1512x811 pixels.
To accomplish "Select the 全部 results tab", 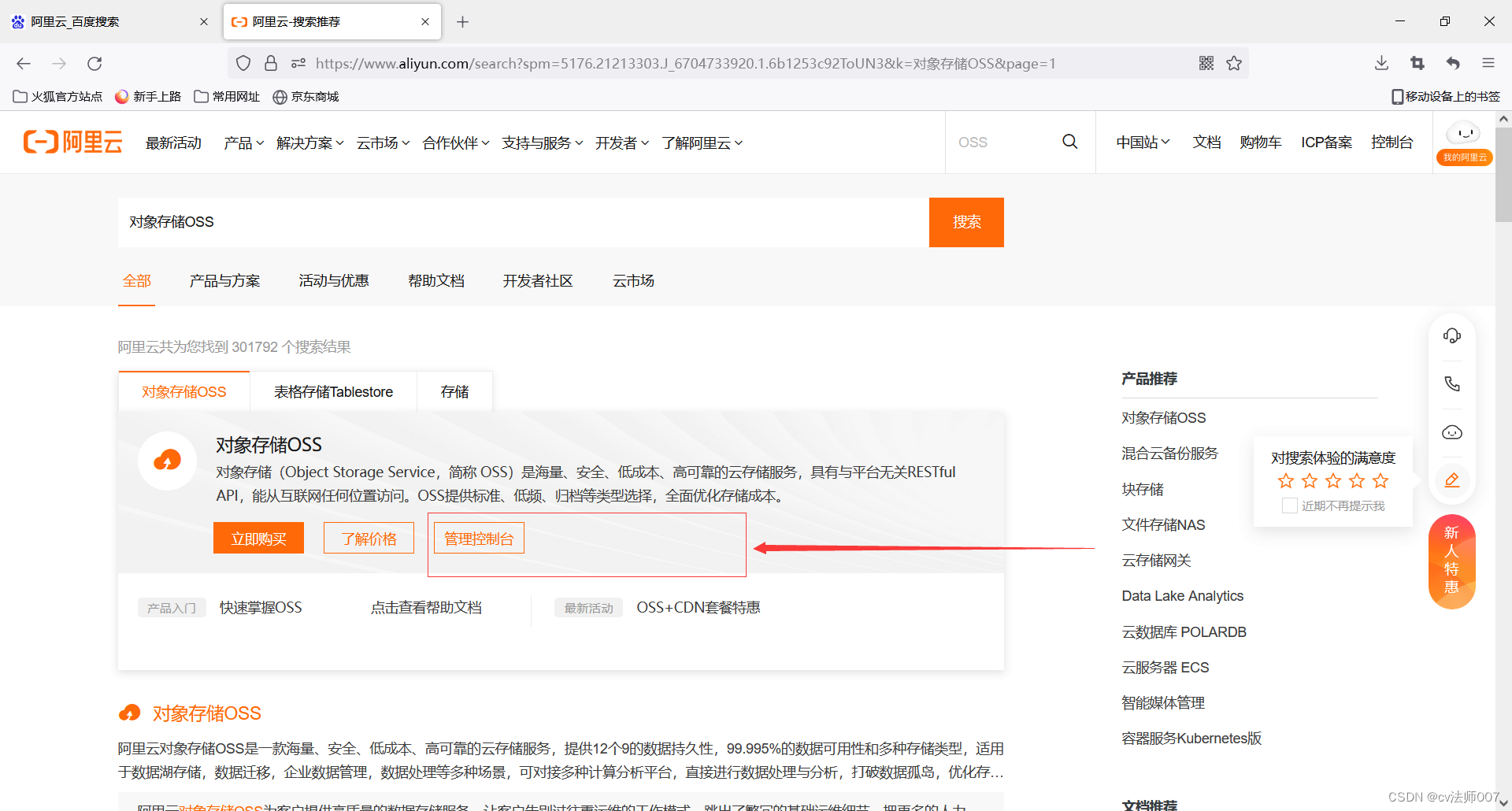I will (136, 281).
